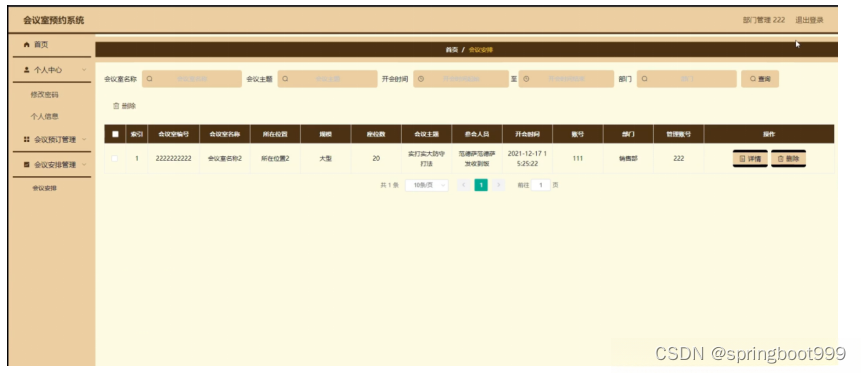
Task: Click 退出登录 in header
Action: click(809, 20)
